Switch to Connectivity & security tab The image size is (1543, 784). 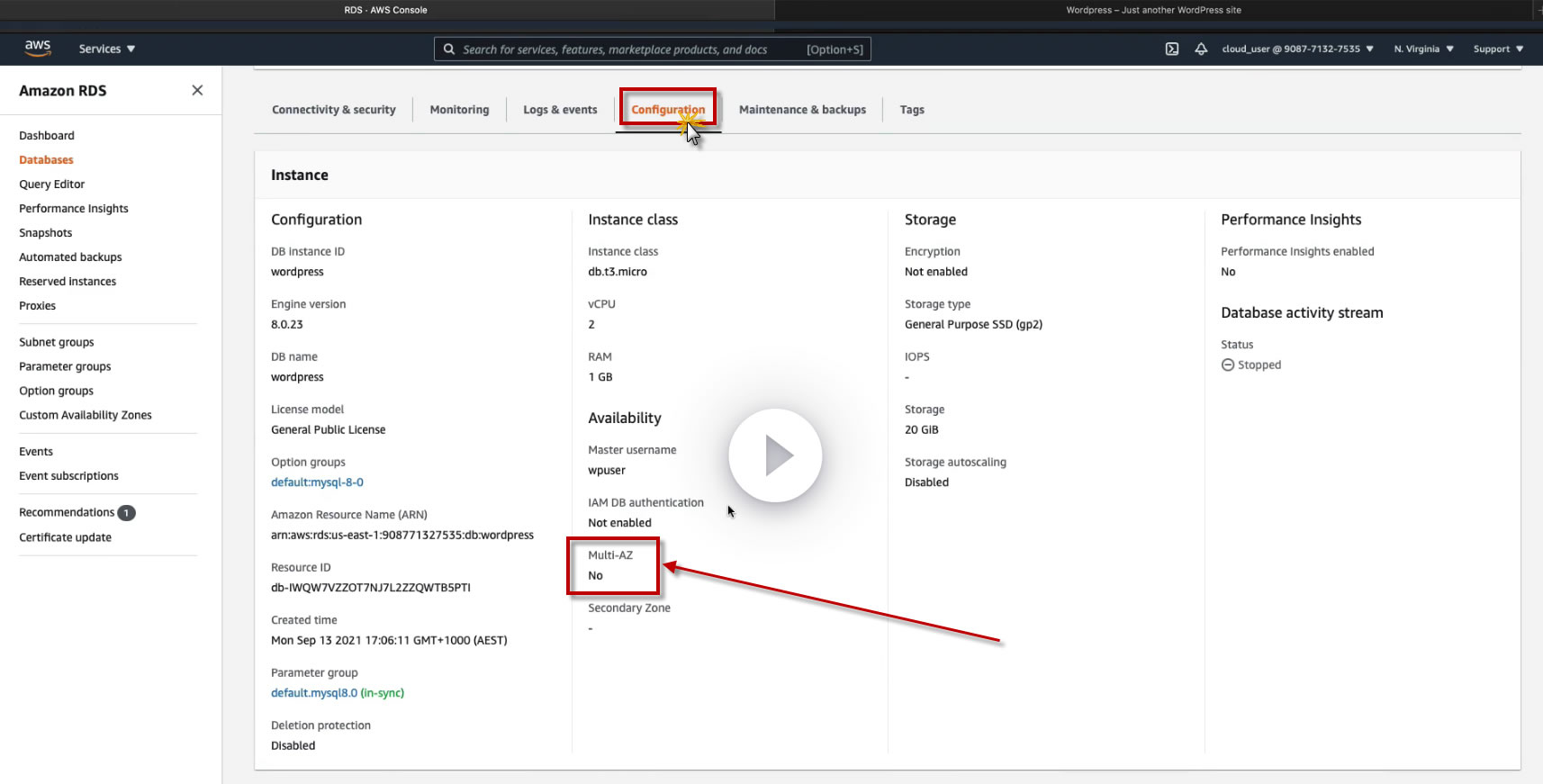coord(334,110)
